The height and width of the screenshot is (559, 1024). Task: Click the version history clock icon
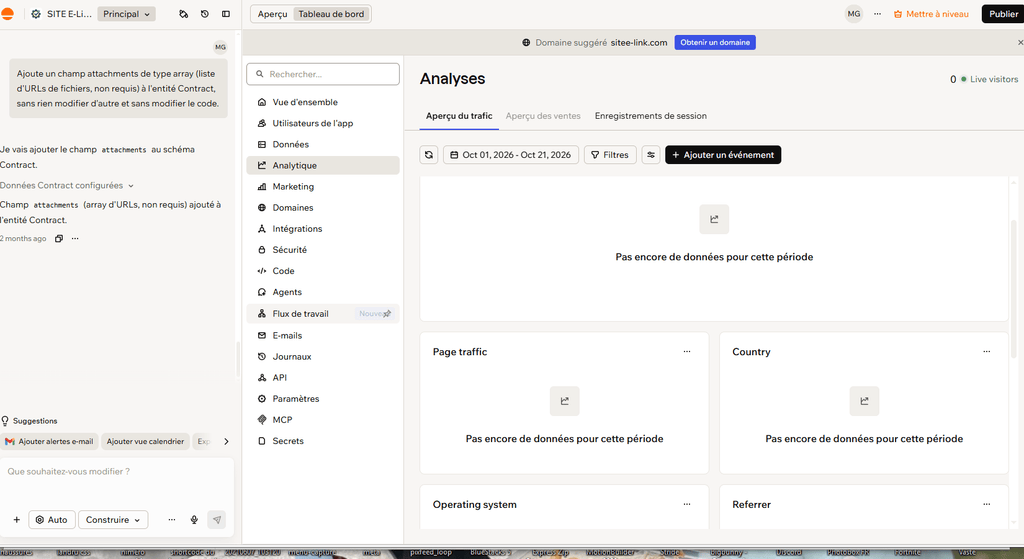[204, 14]
